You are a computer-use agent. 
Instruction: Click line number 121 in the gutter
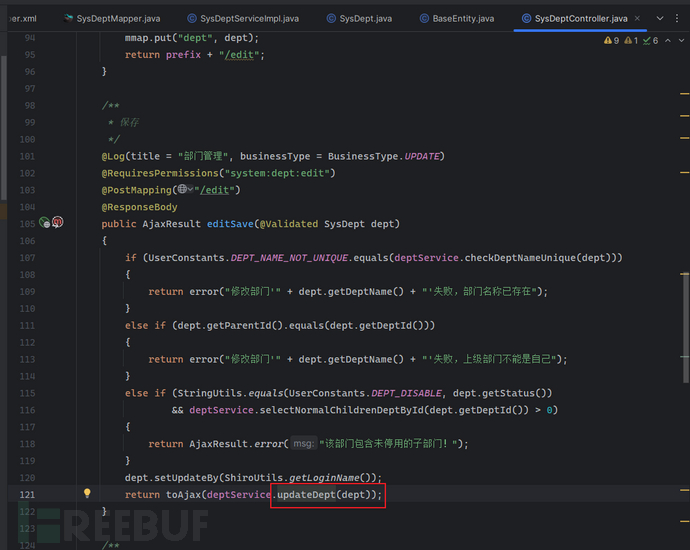(x=27, y=495)
